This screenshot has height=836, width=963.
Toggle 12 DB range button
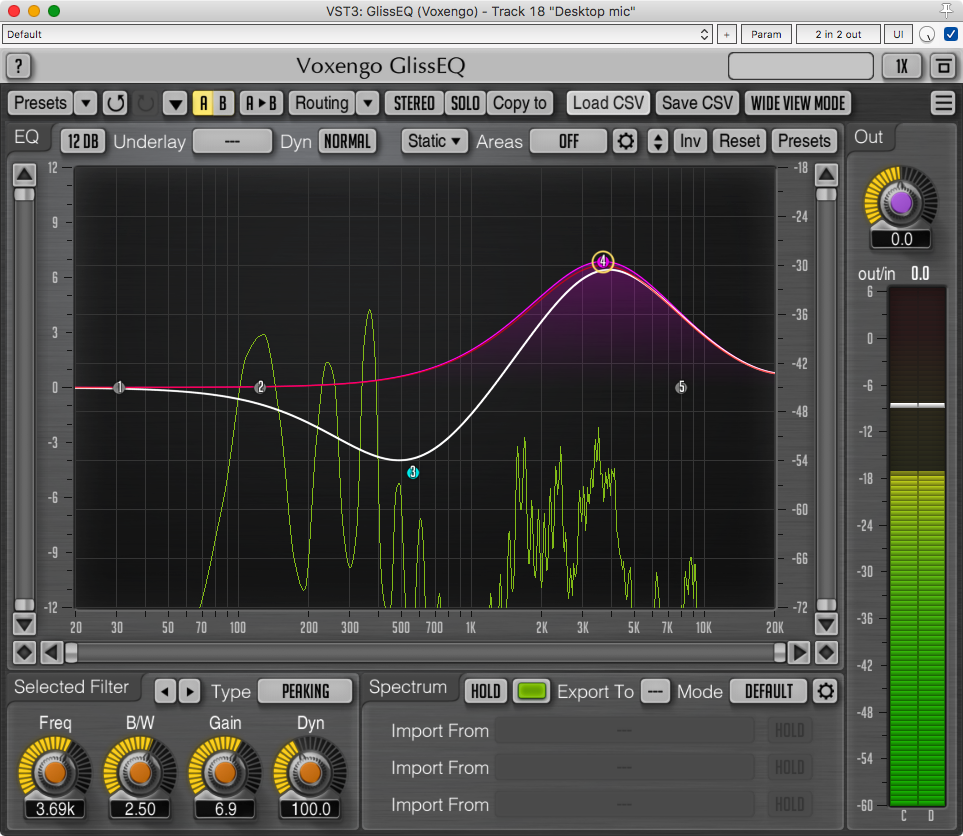83,141
